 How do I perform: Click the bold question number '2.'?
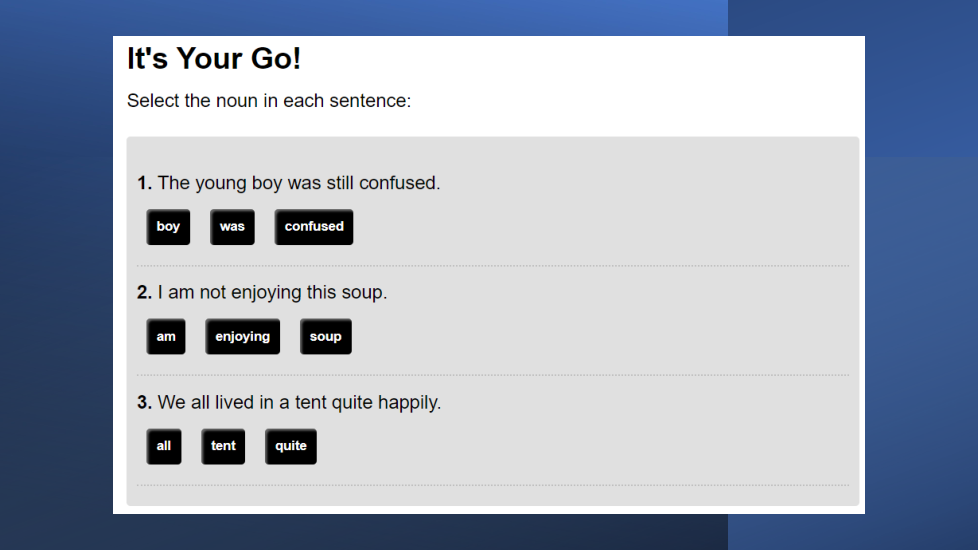point(145,293)
